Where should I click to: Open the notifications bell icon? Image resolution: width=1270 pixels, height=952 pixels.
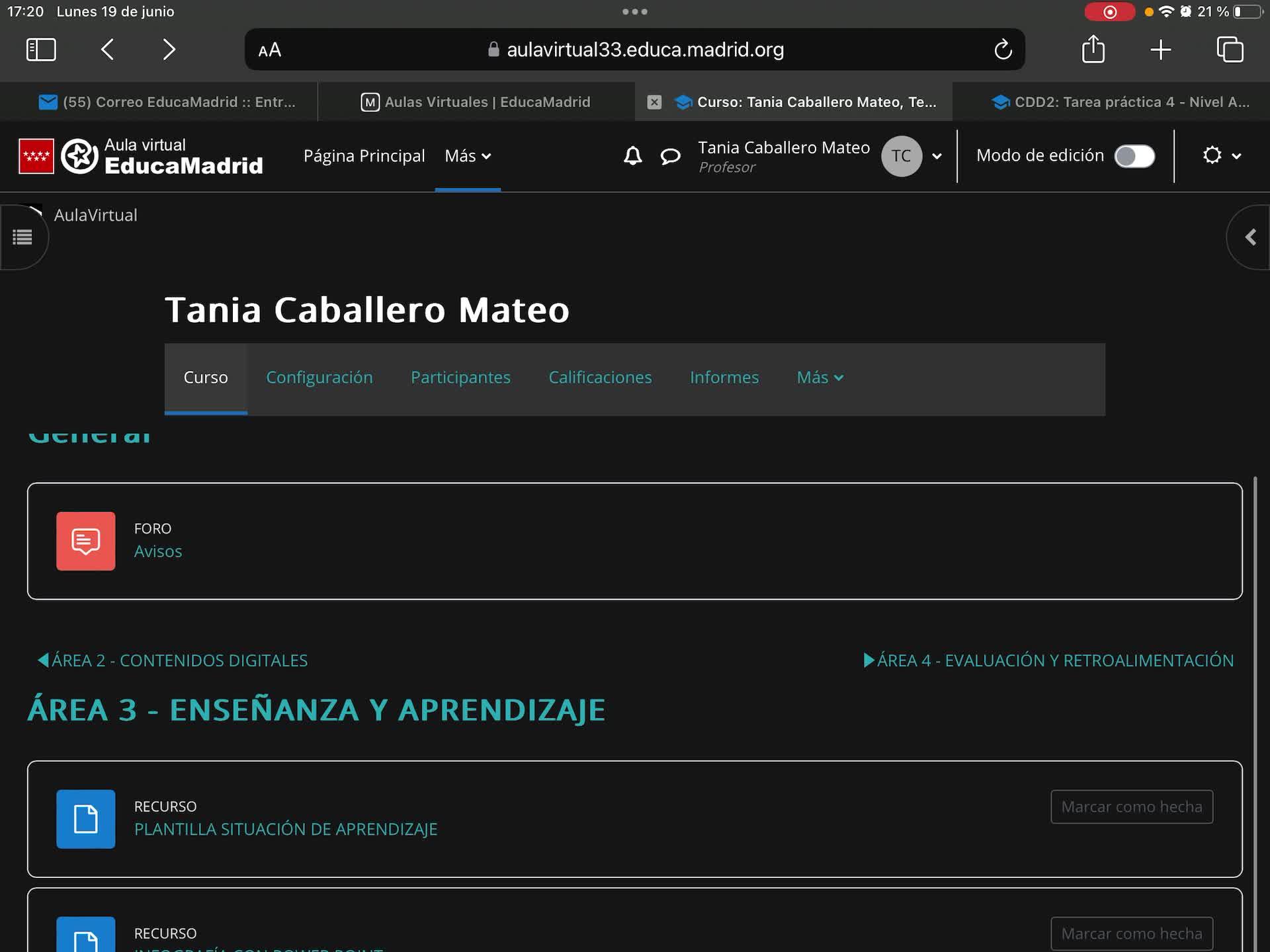click(632, 156)
